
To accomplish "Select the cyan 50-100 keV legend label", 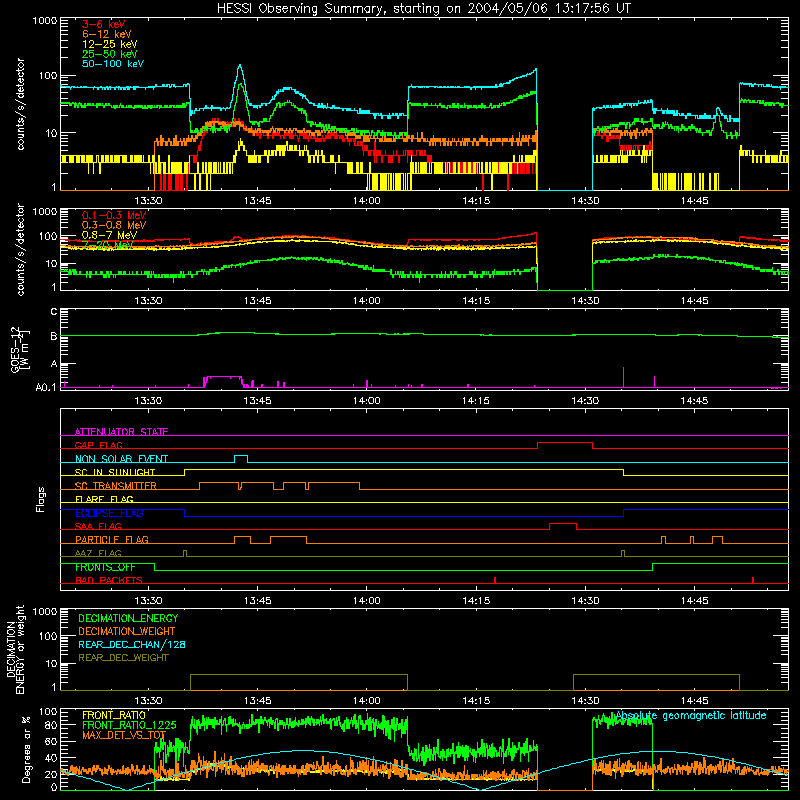I will (x=113, y=64).
